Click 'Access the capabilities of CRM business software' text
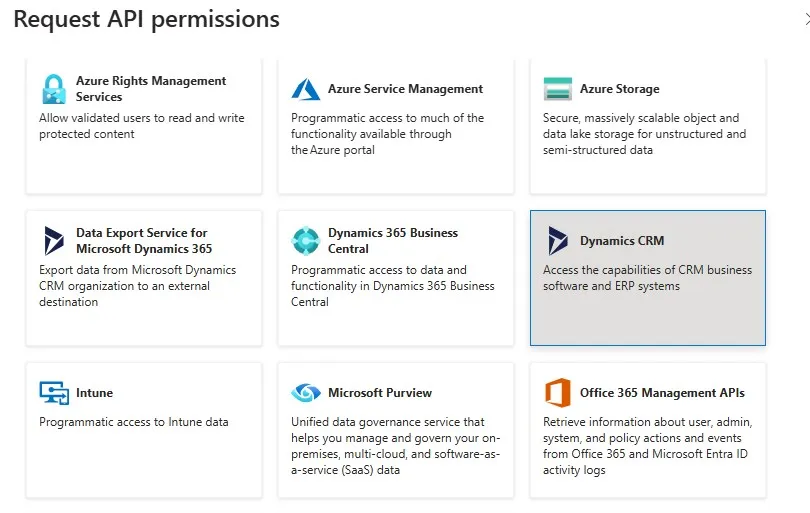The width and height of the screenshot is (810, 513). [x=647, y=278]
